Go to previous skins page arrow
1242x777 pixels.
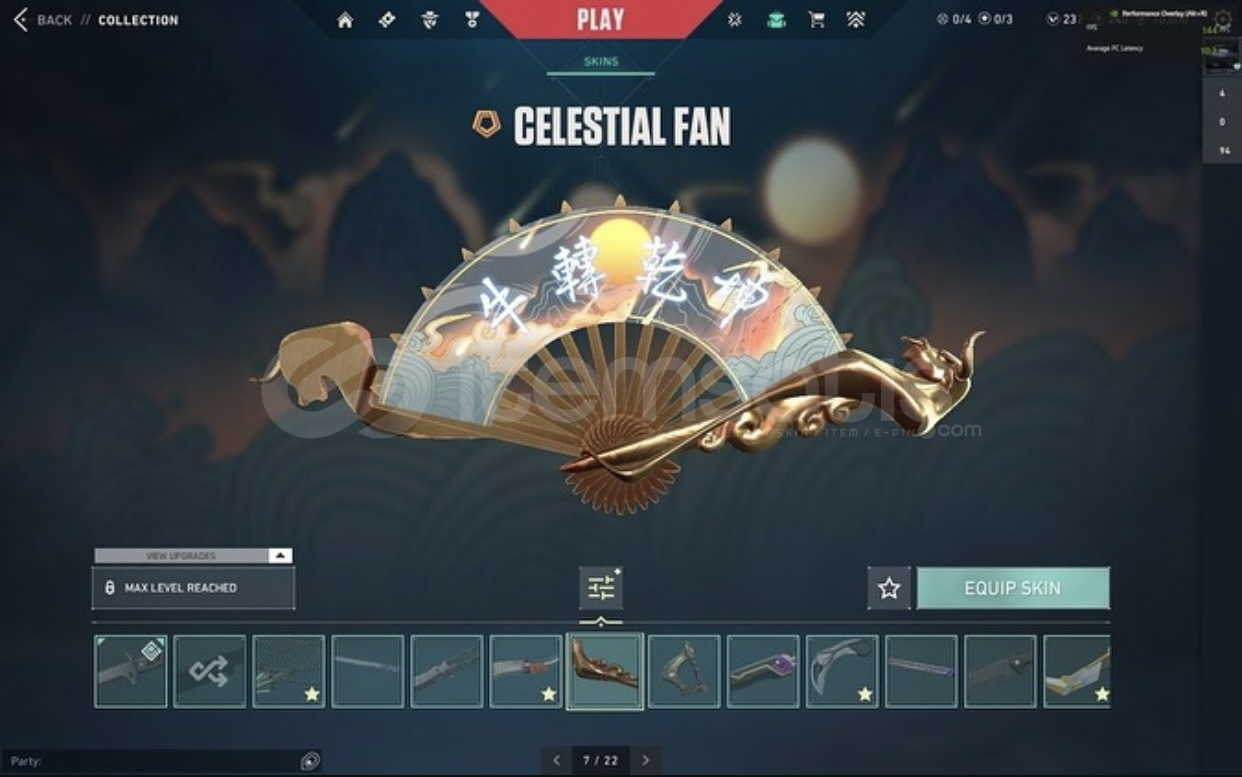tap(556, 760)
